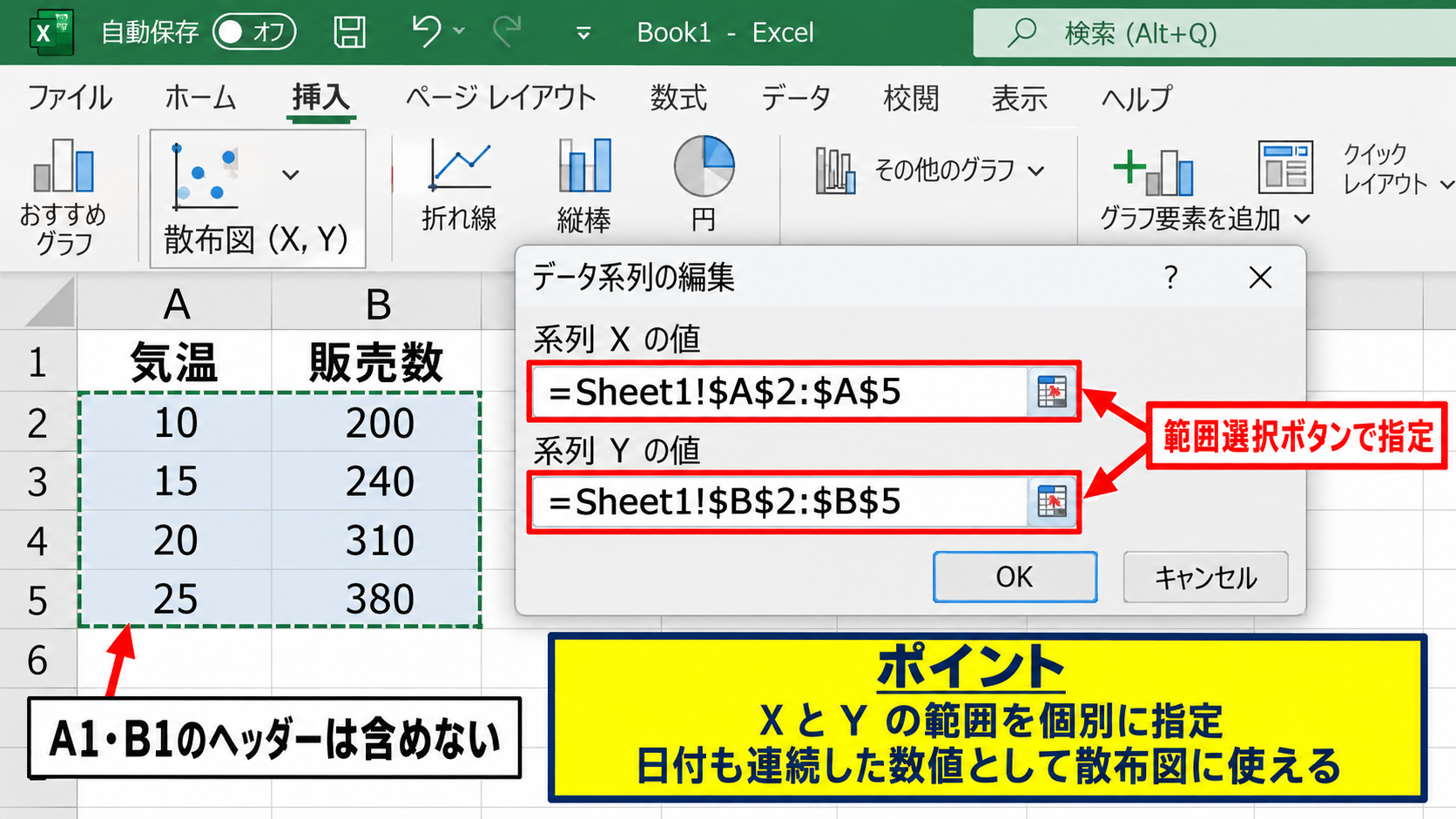Click the help question mark in dialog

tap(1171, 278)
